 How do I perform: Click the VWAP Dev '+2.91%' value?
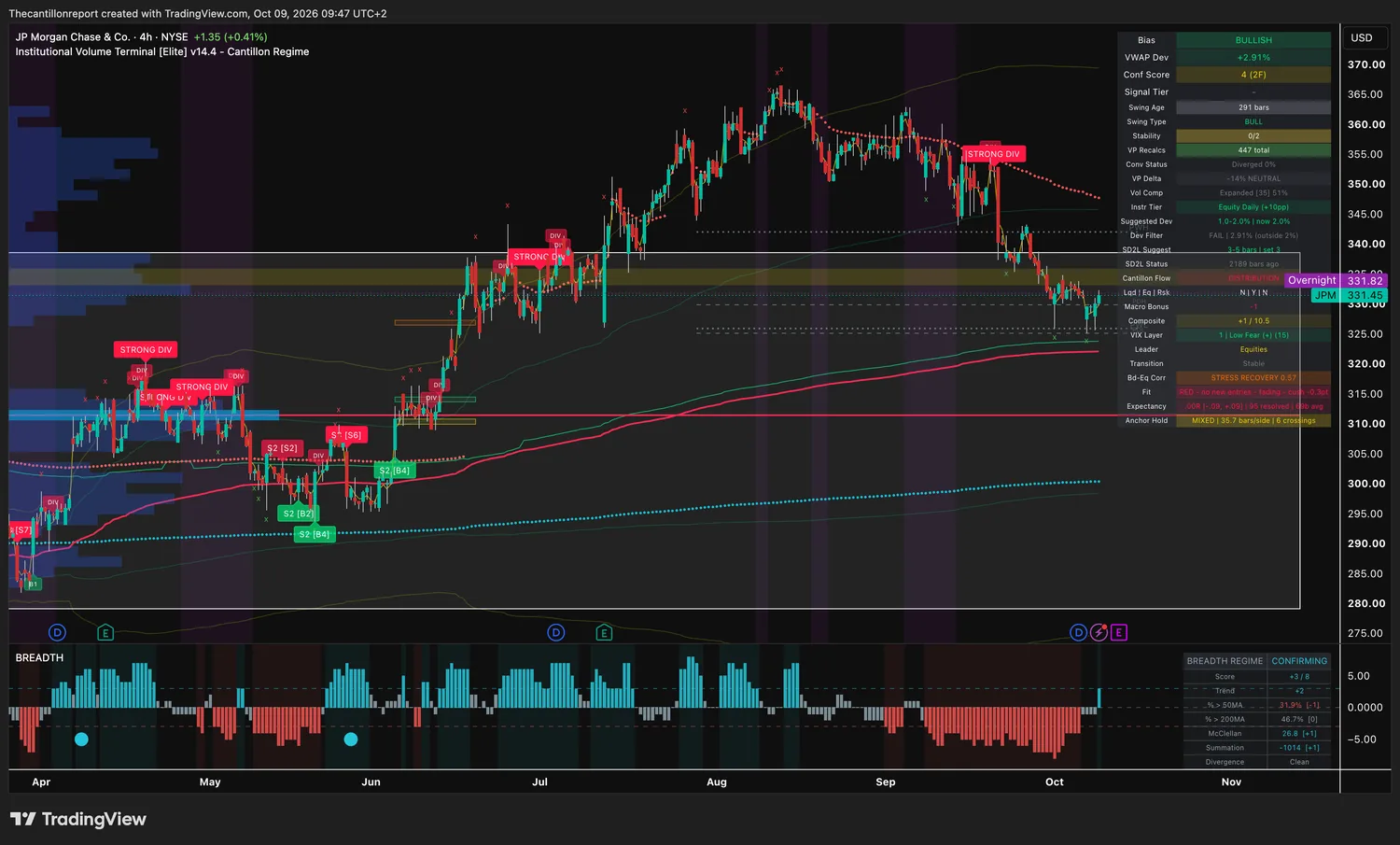pyautogui.click(x=1253, y=58)
